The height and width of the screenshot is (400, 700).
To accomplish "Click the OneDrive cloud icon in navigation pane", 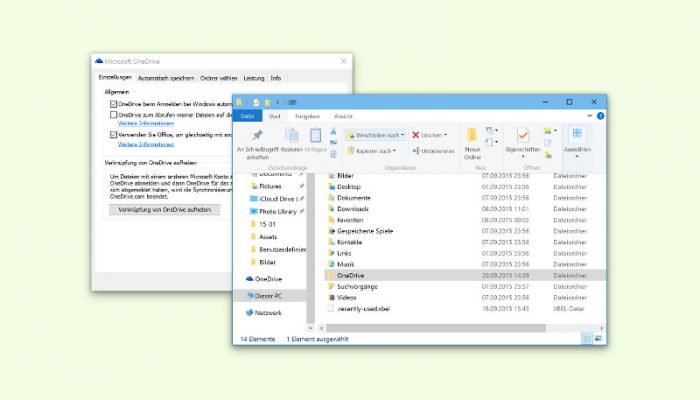I will pyautogui.click(x=250, y=279).
